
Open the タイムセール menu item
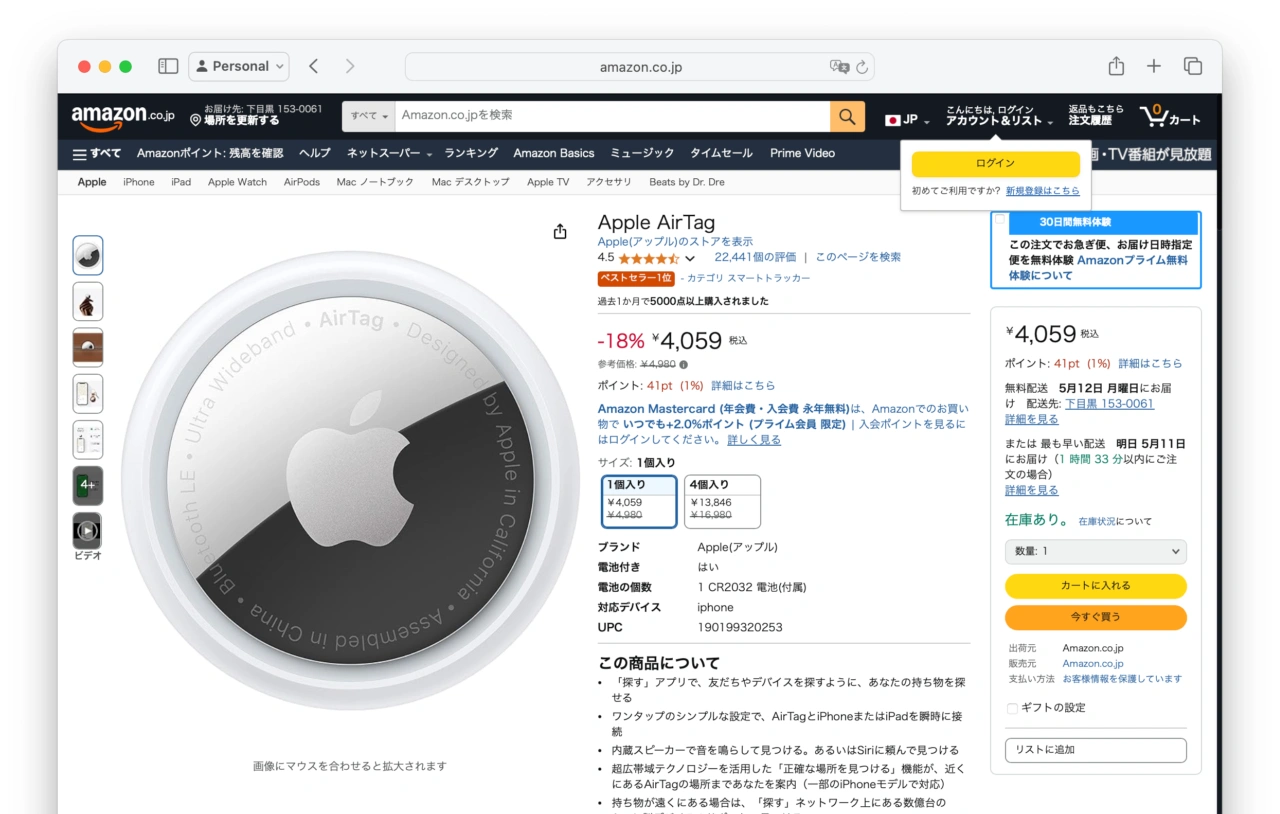721,153
